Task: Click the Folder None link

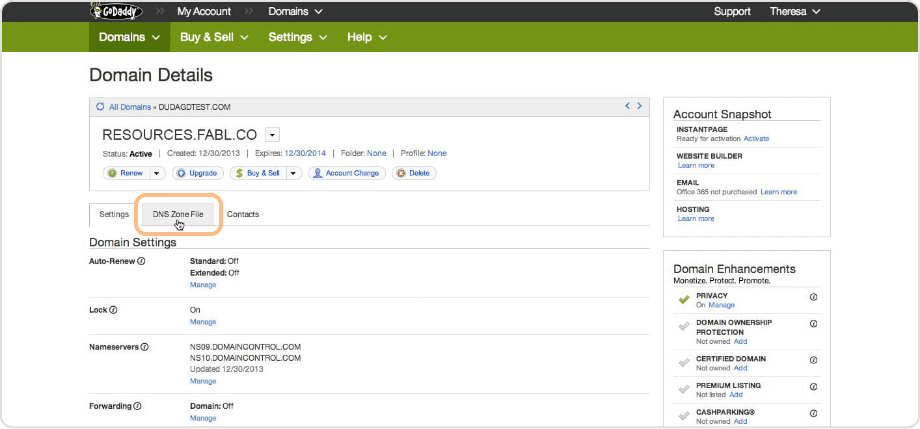Action: click(377, 153)
